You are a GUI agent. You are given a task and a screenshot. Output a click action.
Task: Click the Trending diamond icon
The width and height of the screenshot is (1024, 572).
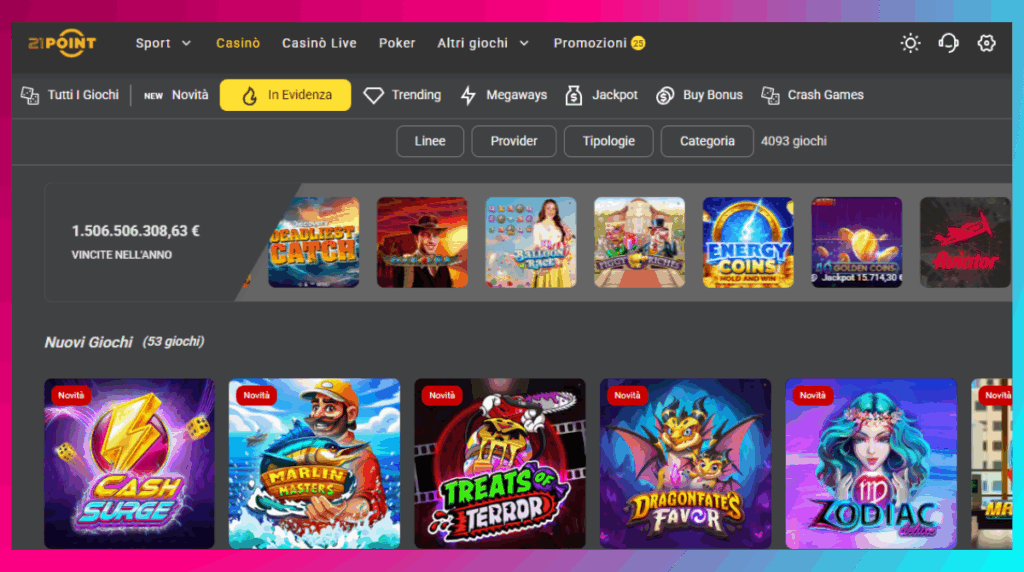coord(374,95)
